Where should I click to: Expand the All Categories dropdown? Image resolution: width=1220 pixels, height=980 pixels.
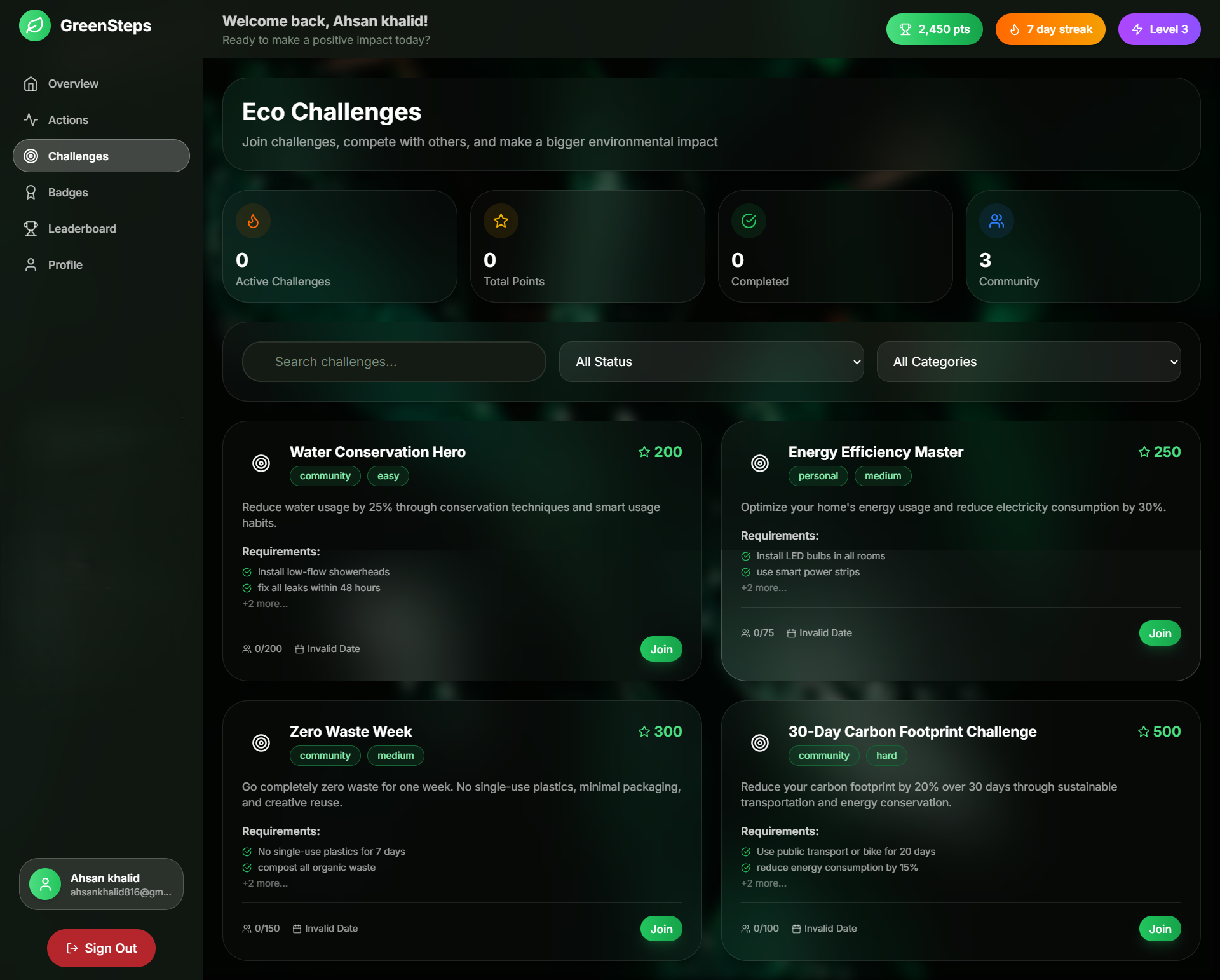[1028, 362]
